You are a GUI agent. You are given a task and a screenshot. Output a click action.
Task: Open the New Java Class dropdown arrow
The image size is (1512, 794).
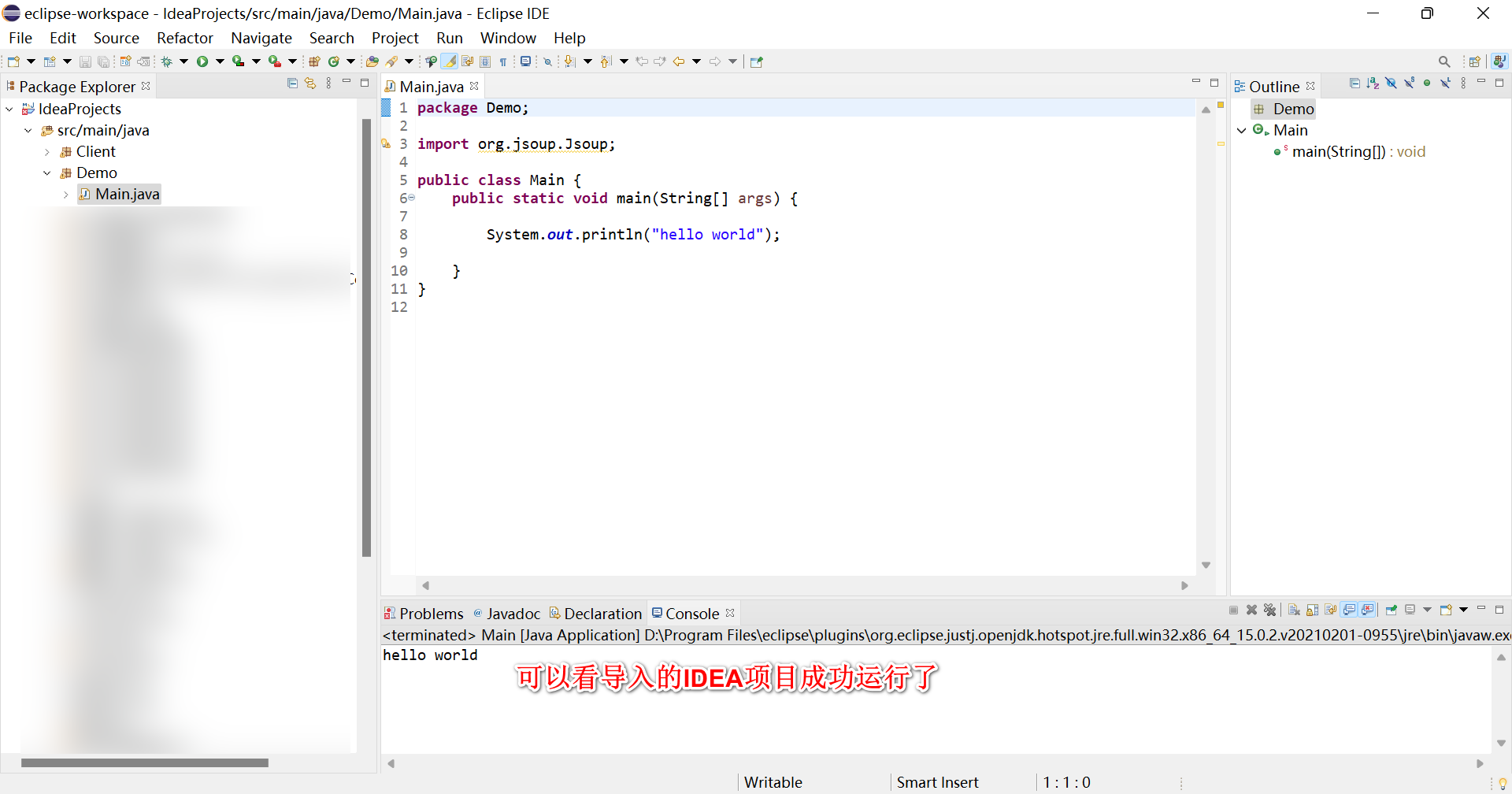click(x=351, y=61)
